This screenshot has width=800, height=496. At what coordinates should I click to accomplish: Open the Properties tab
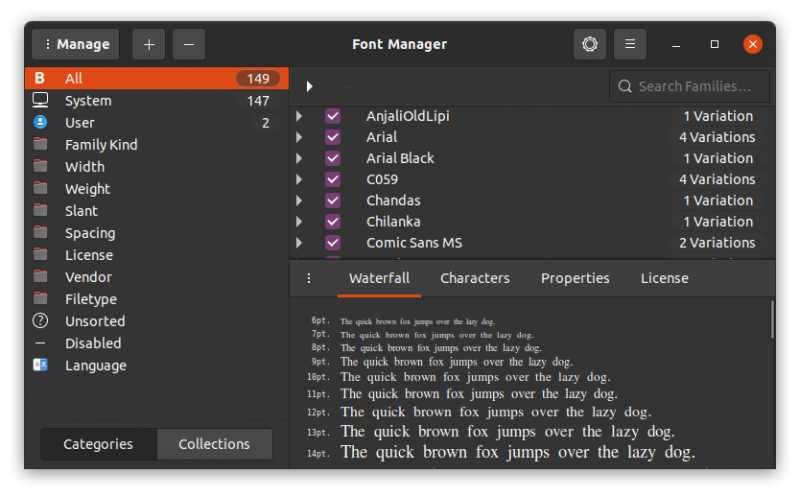(x=575, y=278)
